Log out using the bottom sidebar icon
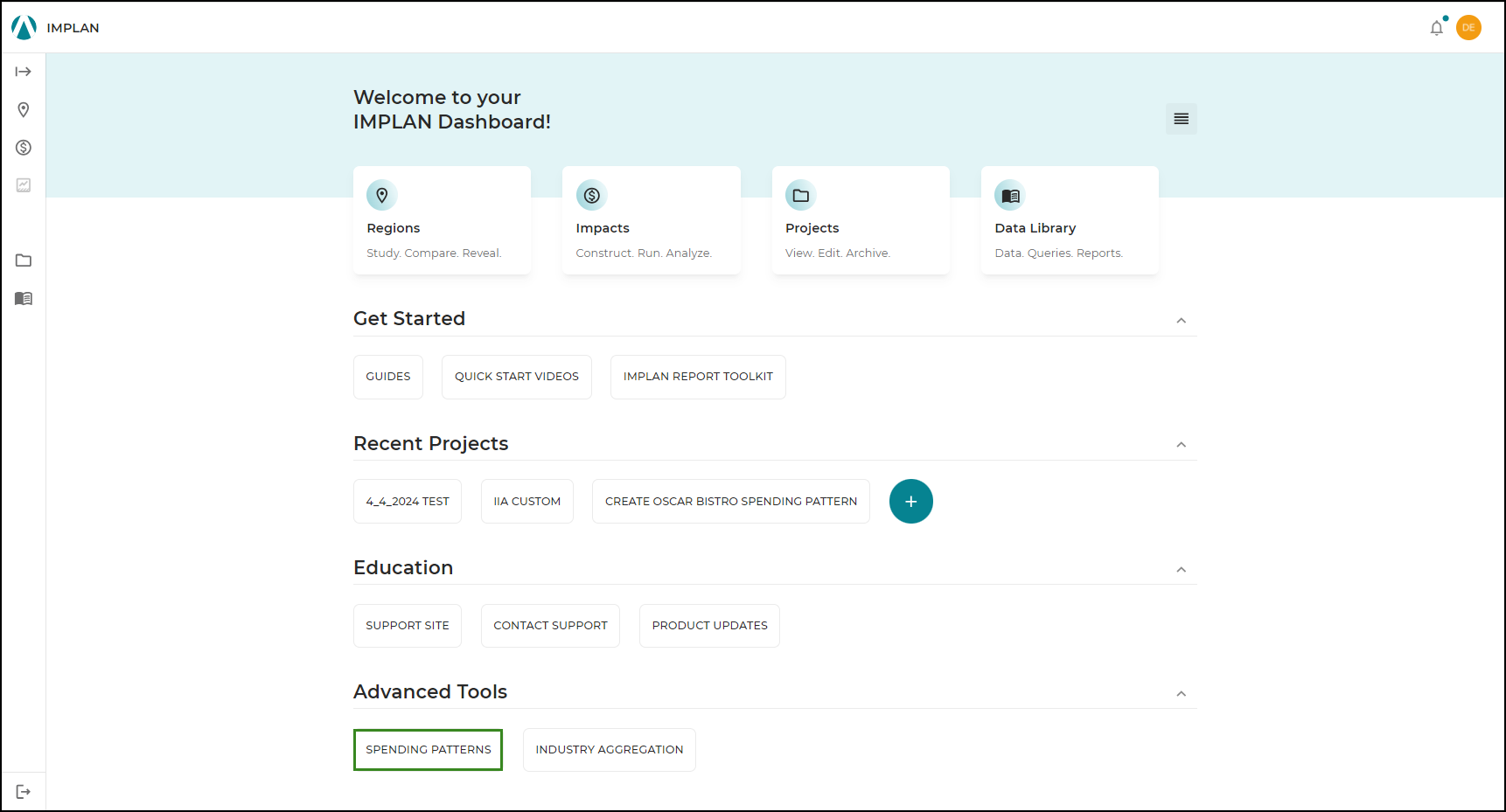The height and width of the screenshot is (812, 1506). pyautogui.click(x=23, y=791)
